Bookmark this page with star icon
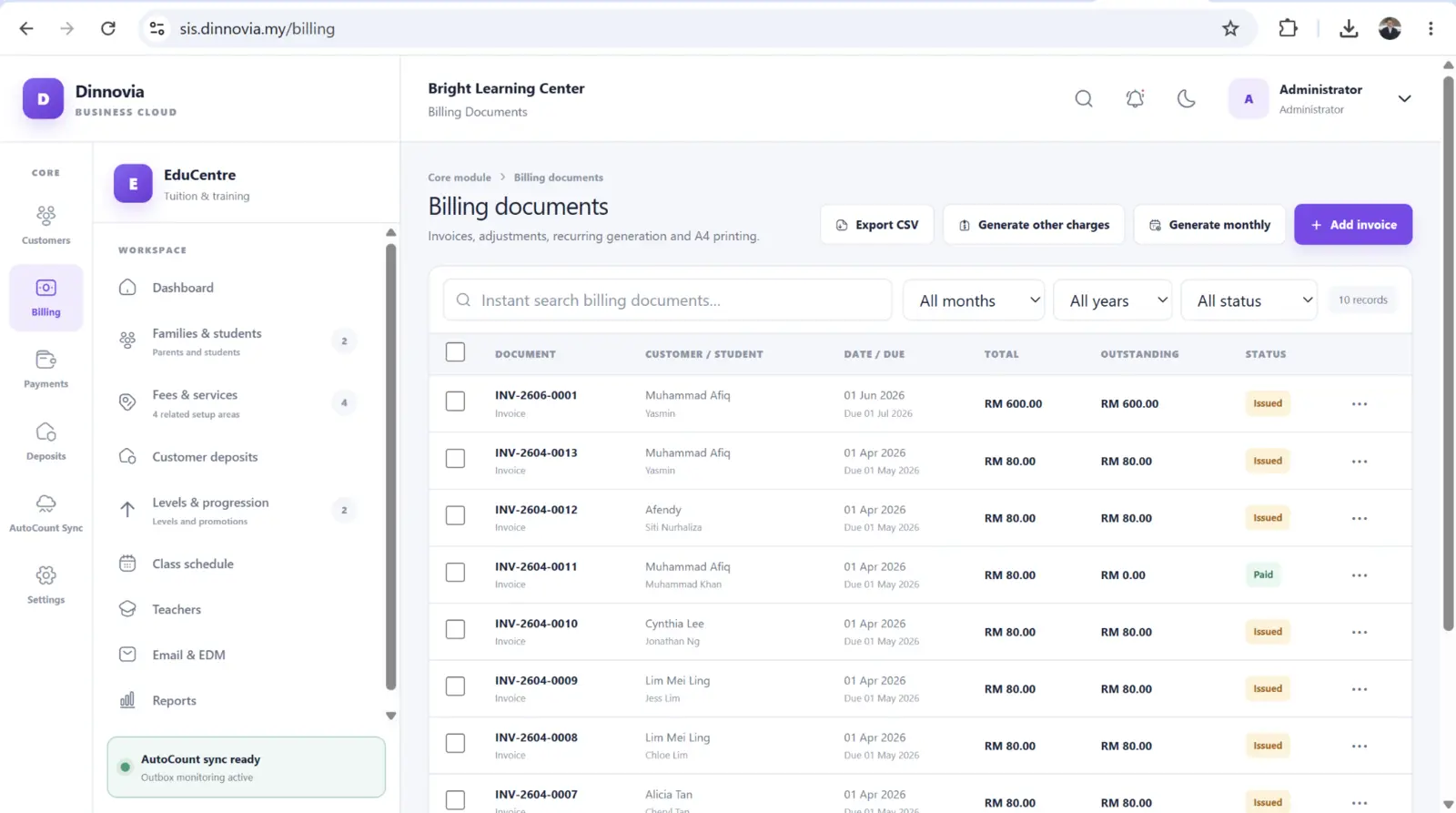Screen dimensions: 1456x813 point(1230,28)
